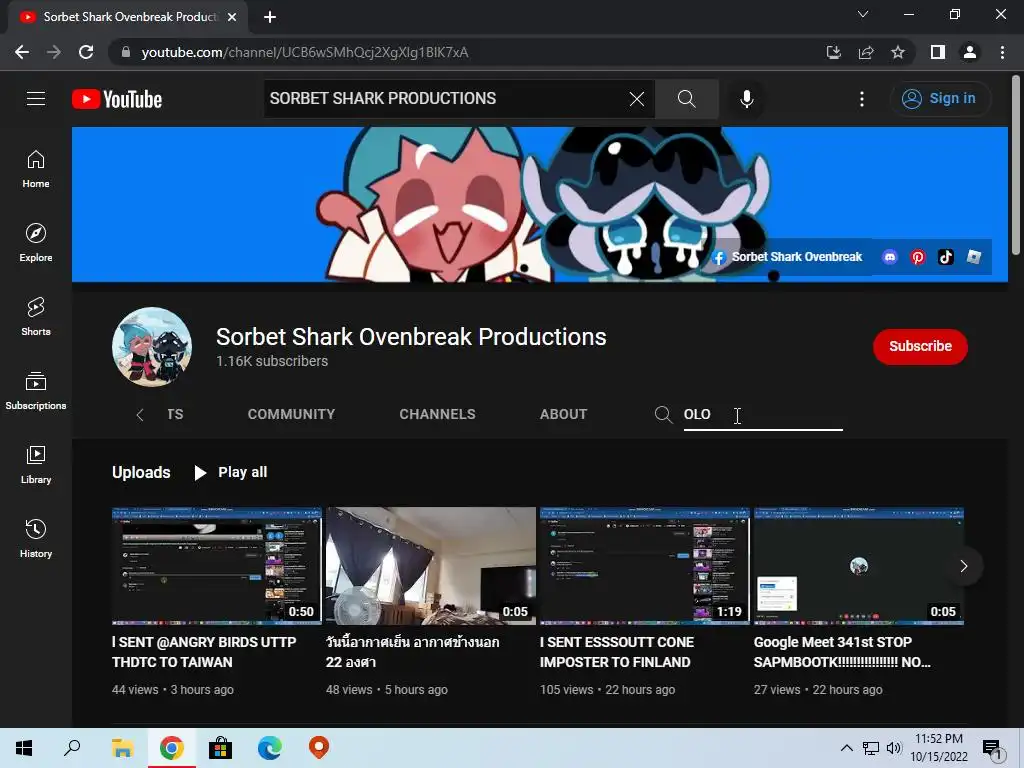1024x768 pixels.
Task: Open ESSSOUTT CONE IMPOSTER video thumbnail
Action: [645, 566]
